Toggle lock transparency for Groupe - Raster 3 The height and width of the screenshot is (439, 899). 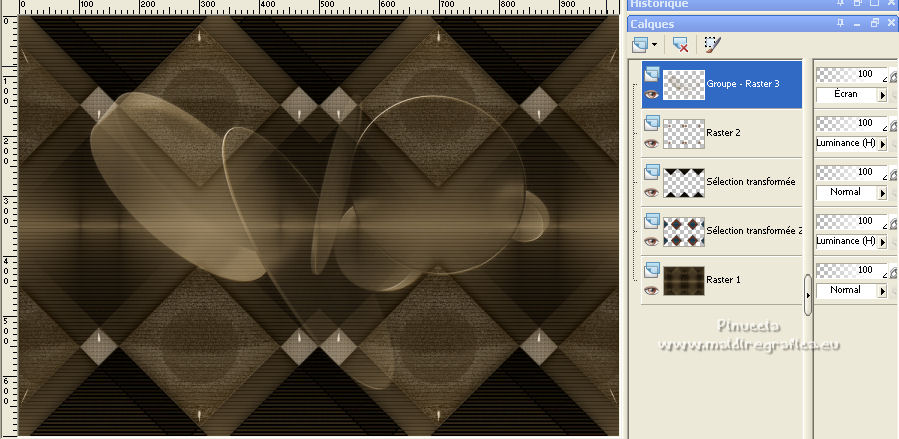coord(893,77)
